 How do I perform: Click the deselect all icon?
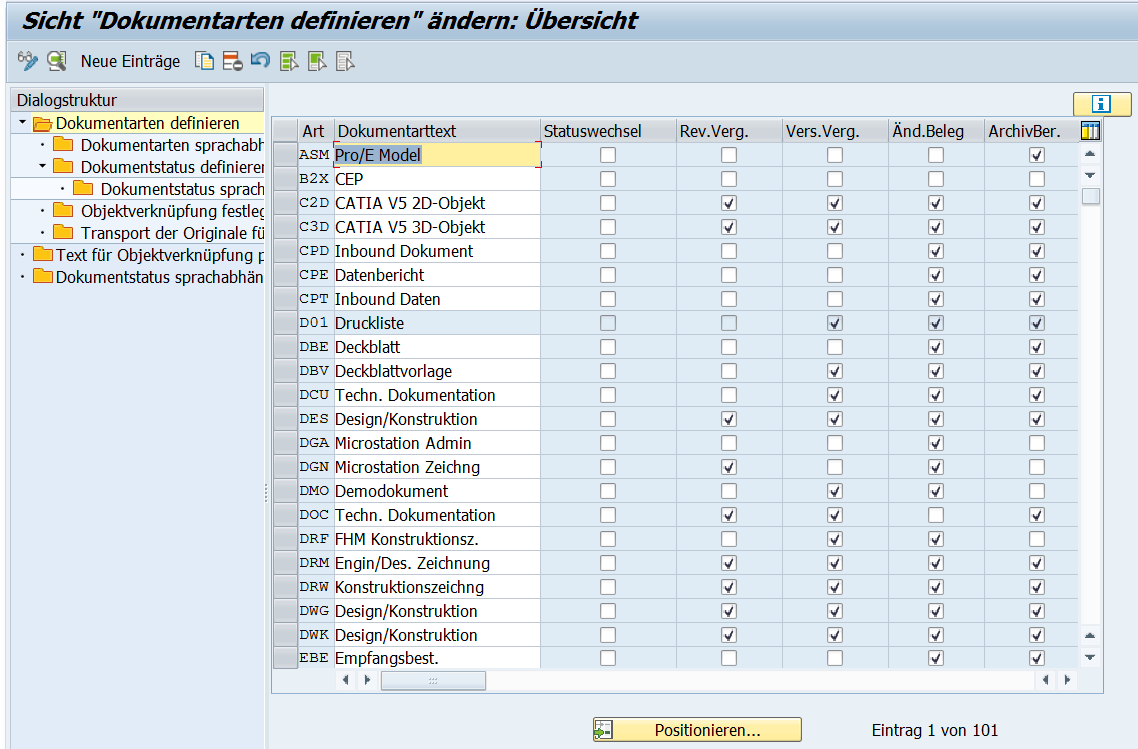tap(345, 61)
